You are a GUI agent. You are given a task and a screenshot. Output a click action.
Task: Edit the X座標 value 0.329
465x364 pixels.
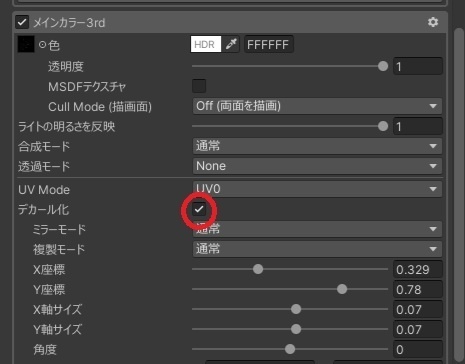pos(418,269)
